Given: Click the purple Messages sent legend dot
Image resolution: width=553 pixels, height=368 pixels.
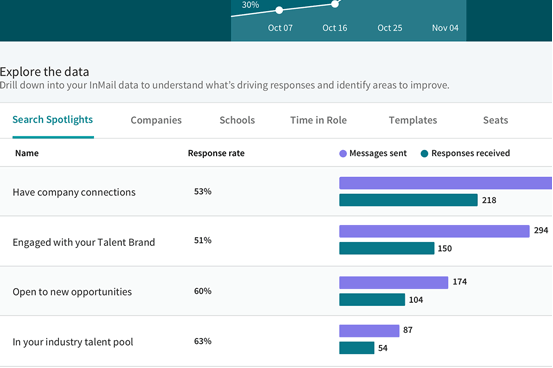Looking at the screenshot, I should tap(343, 153).
